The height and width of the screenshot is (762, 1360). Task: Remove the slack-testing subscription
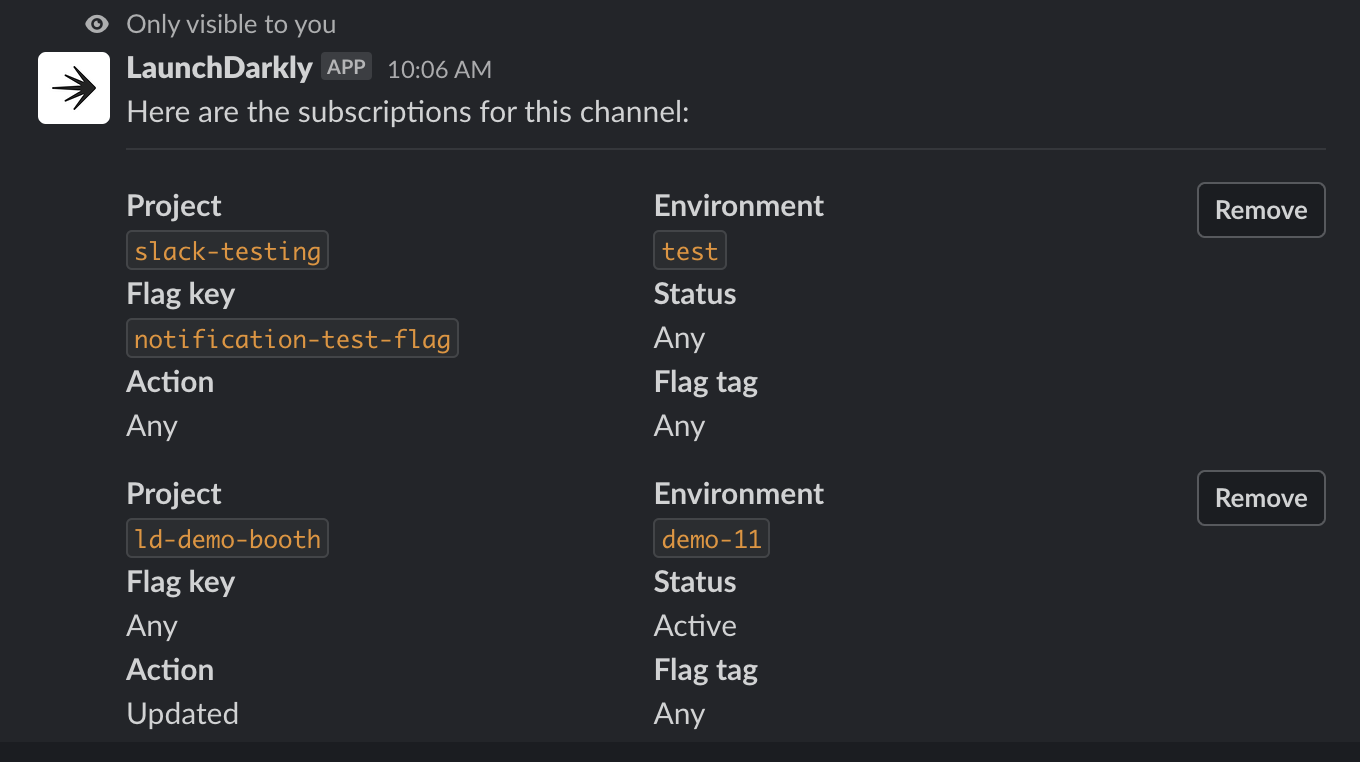point(1260,210)
